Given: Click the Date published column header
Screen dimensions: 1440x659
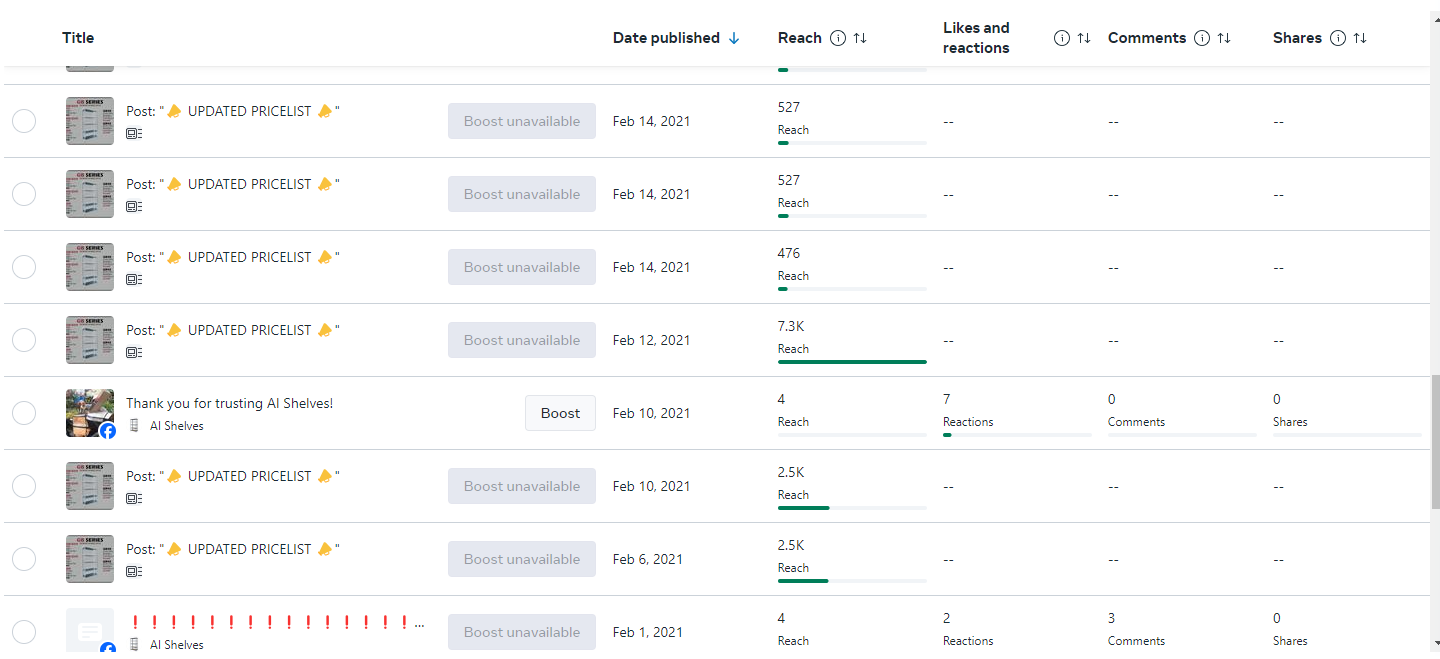Looking at the screenshot, I should (666, 38).
